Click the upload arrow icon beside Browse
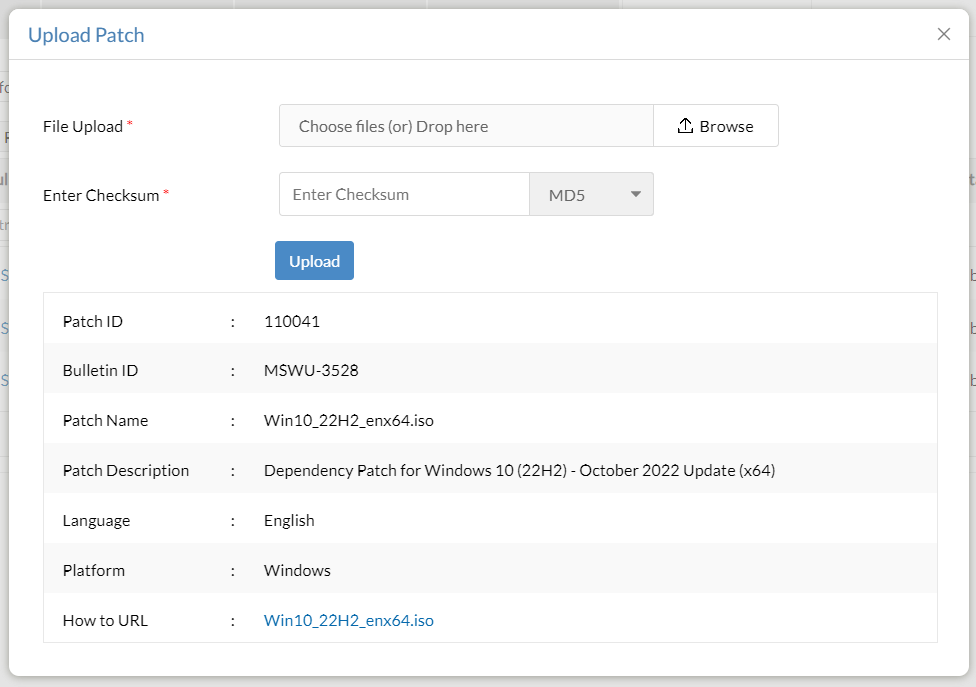 click(685, 126)
